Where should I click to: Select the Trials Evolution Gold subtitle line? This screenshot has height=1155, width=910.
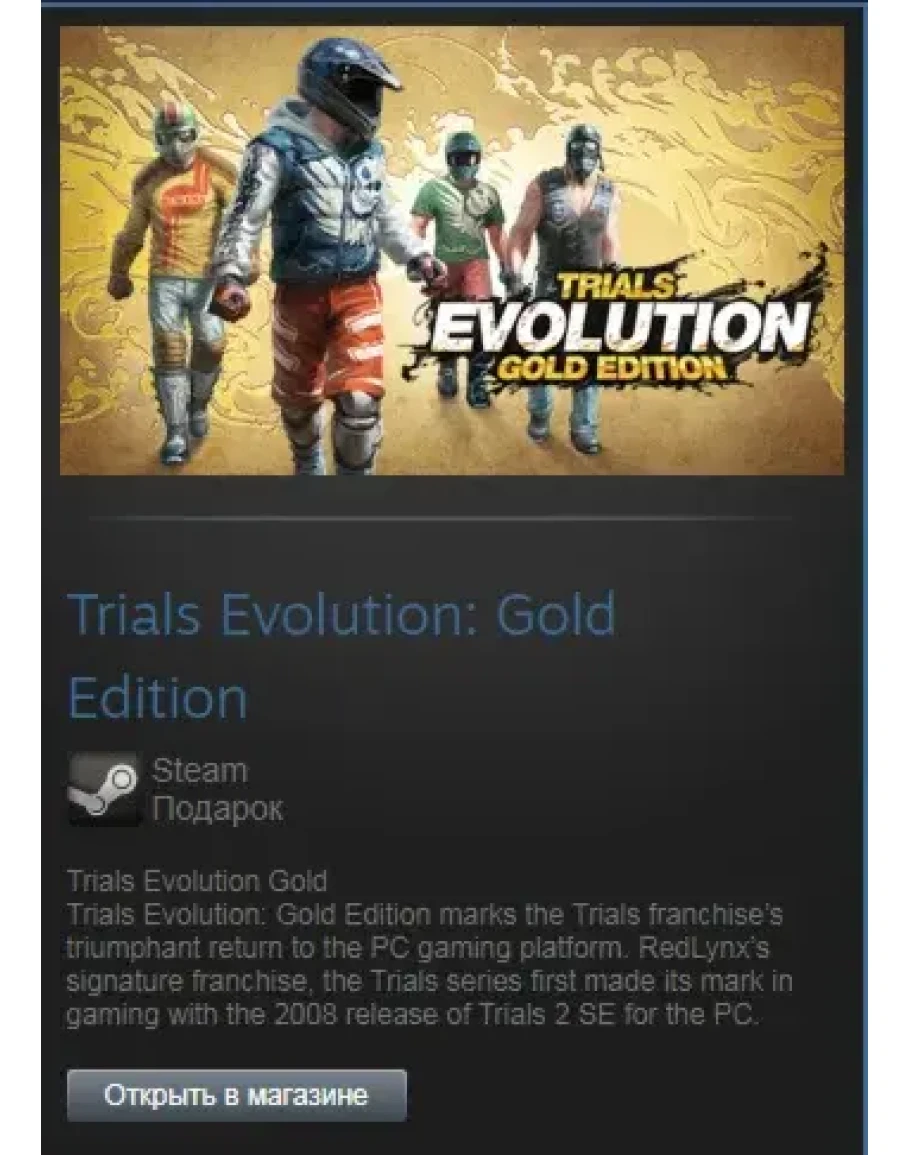197,881
